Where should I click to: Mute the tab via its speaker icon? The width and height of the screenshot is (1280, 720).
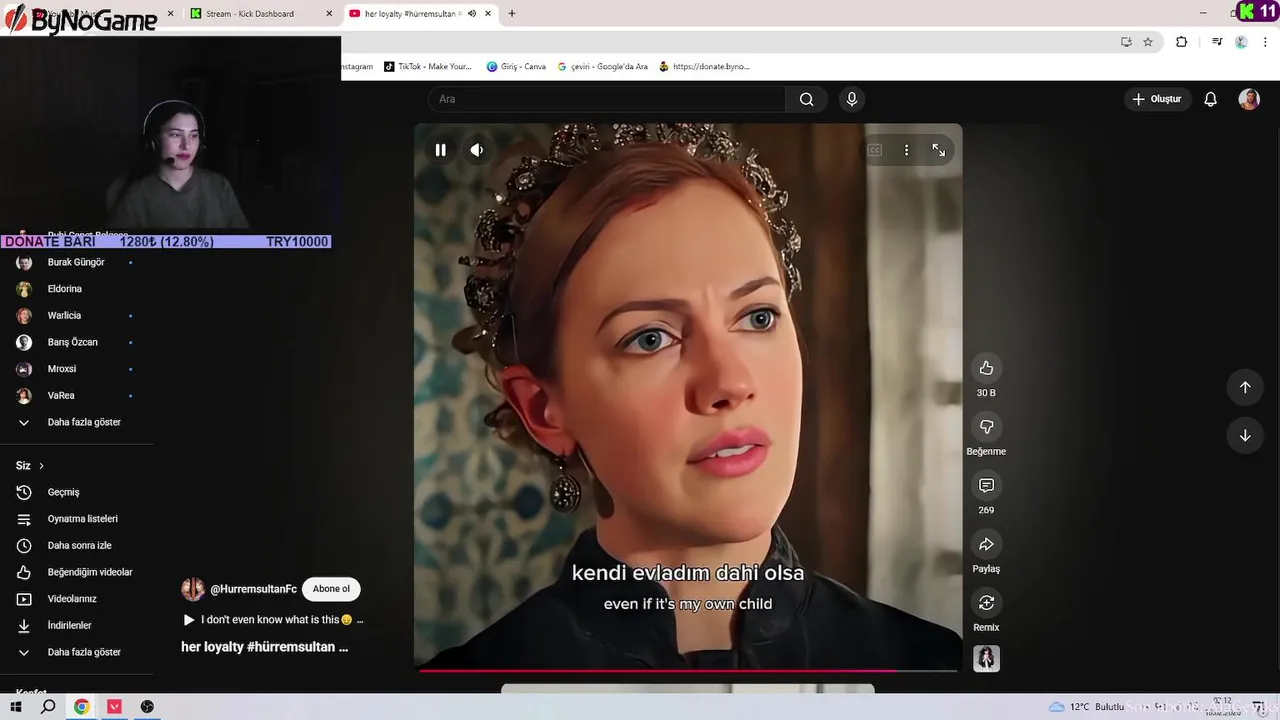point(472,14)
